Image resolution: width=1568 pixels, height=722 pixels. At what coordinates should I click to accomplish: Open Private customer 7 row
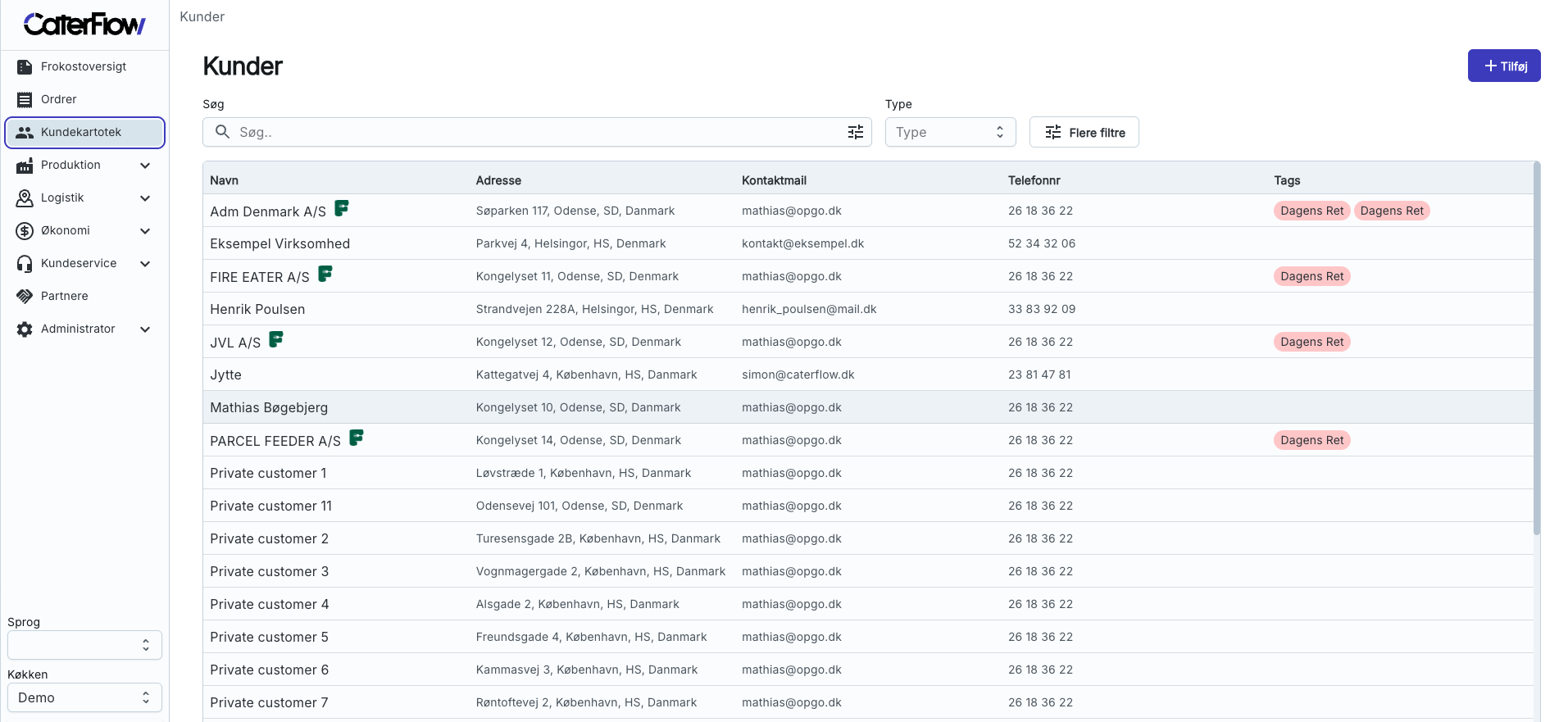click(868, 702)
